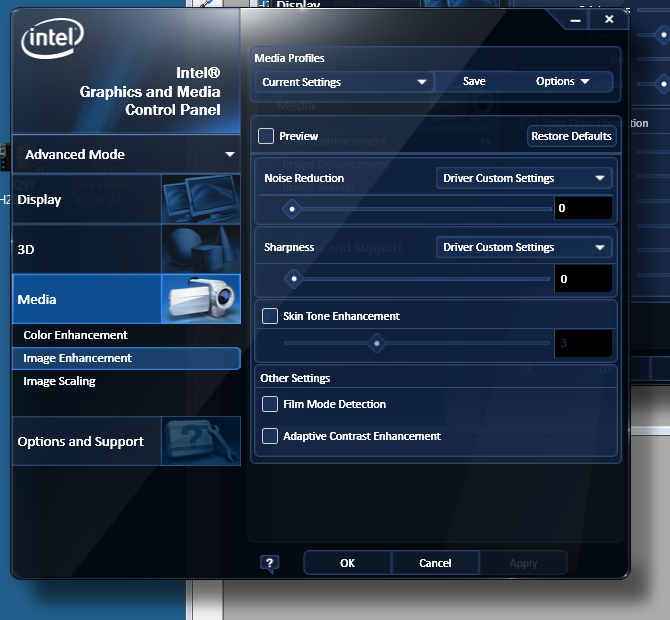
Task: Open Current Settings media profile dropdown
Action: click(344, 82)
